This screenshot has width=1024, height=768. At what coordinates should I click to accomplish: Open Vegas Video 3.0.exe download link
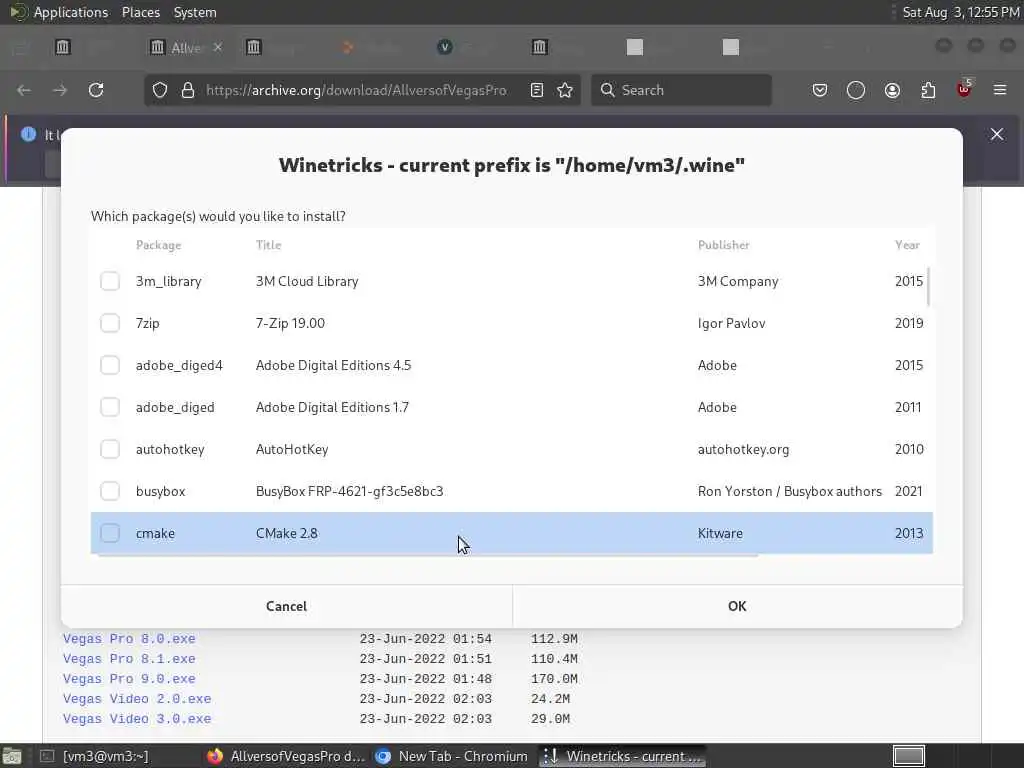coord(137,718)
